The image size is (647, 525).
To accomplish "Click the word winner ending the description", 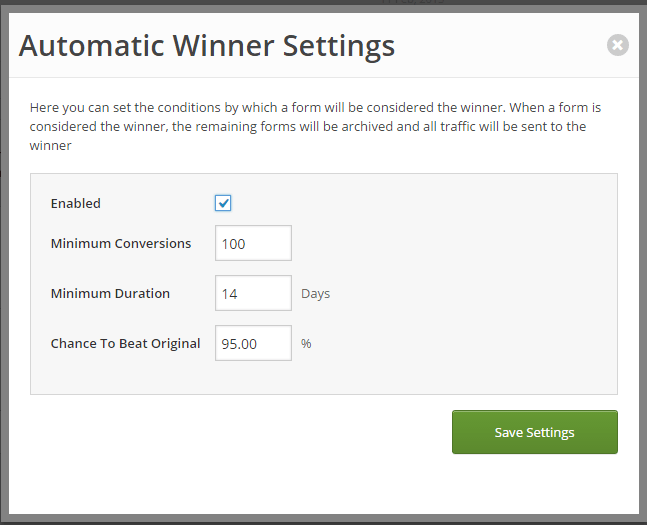I will (50, 146).
